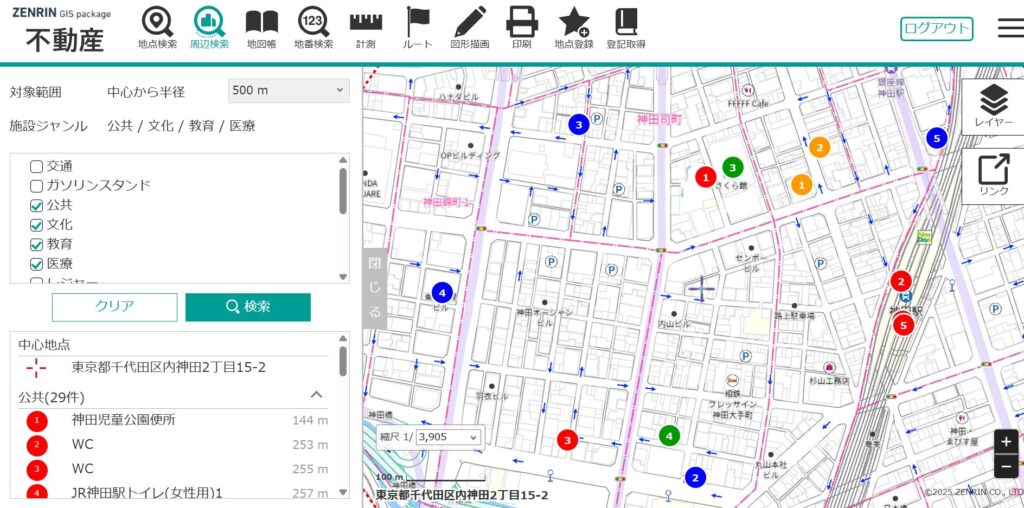
Task: Click the 印刷 print icon
Action: click(521, 27)
